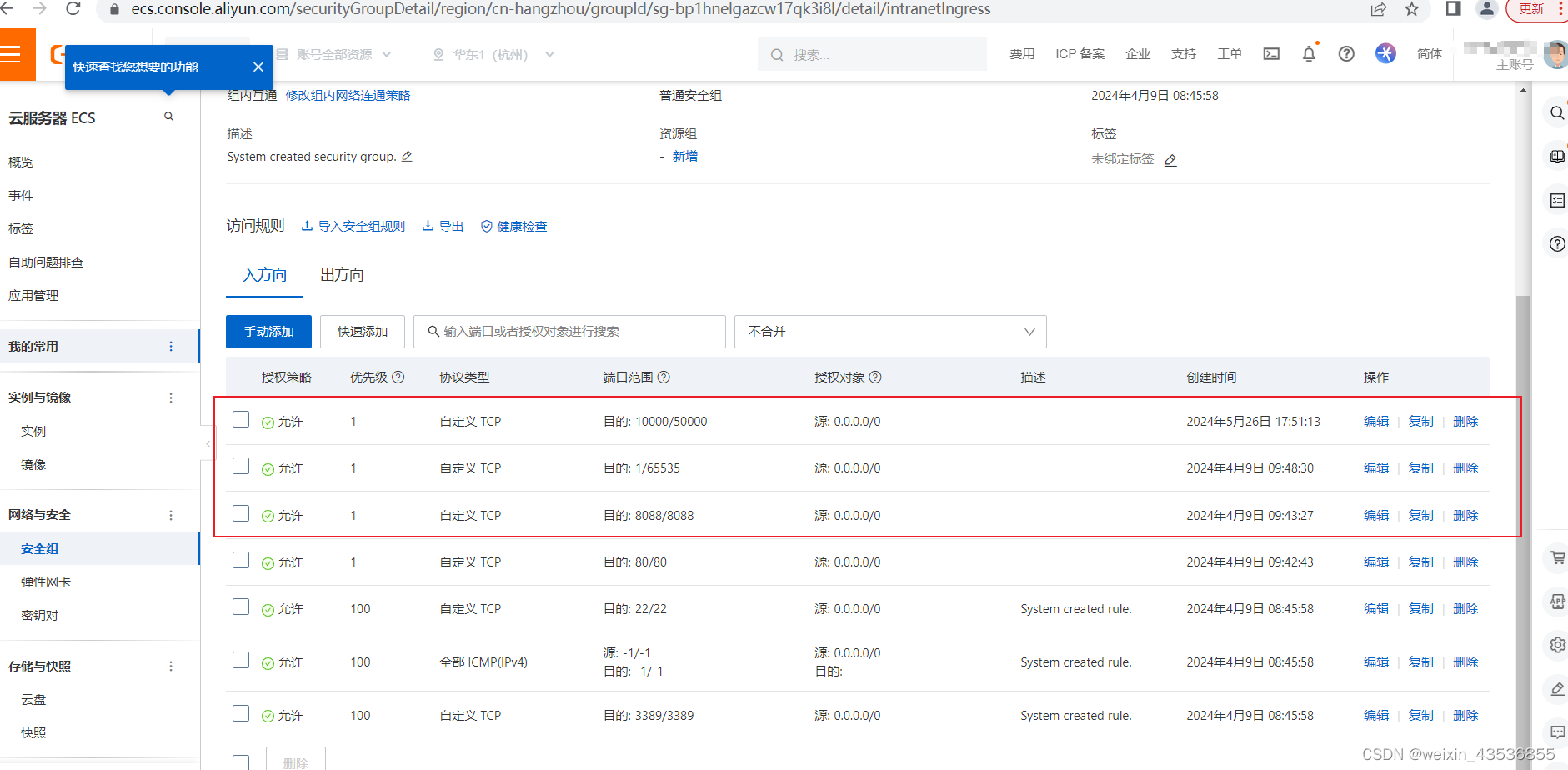Select the checkbox for port 1/65535 rule

point(241,466)
